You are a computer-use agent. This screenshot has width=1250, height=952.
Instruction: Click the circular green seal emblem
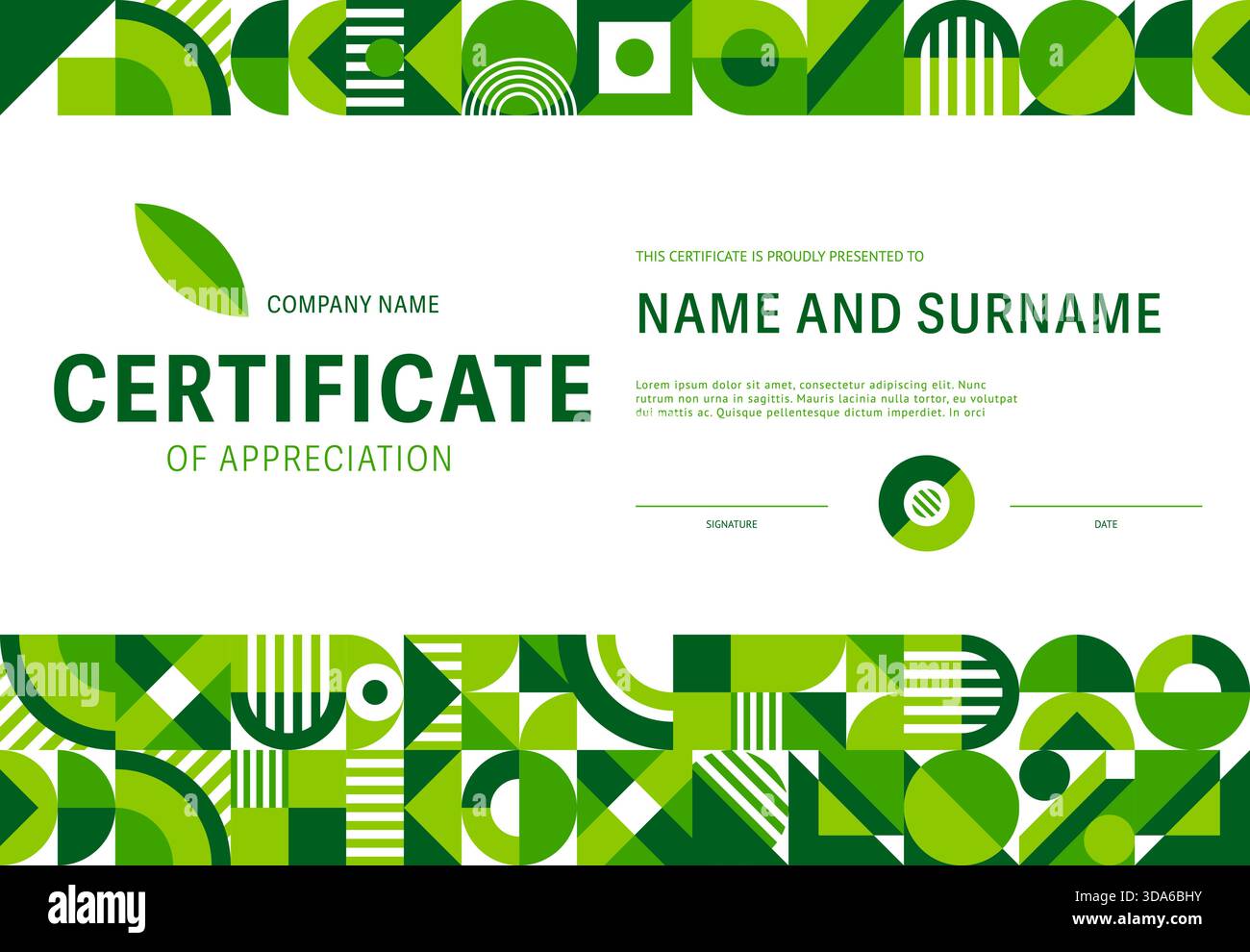tap(926, 503)
